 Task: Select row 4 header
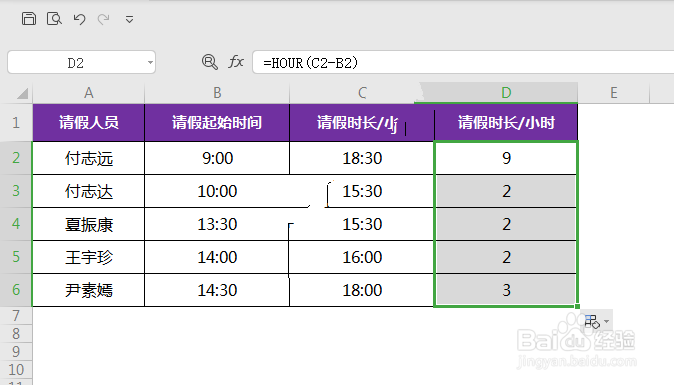16,224
